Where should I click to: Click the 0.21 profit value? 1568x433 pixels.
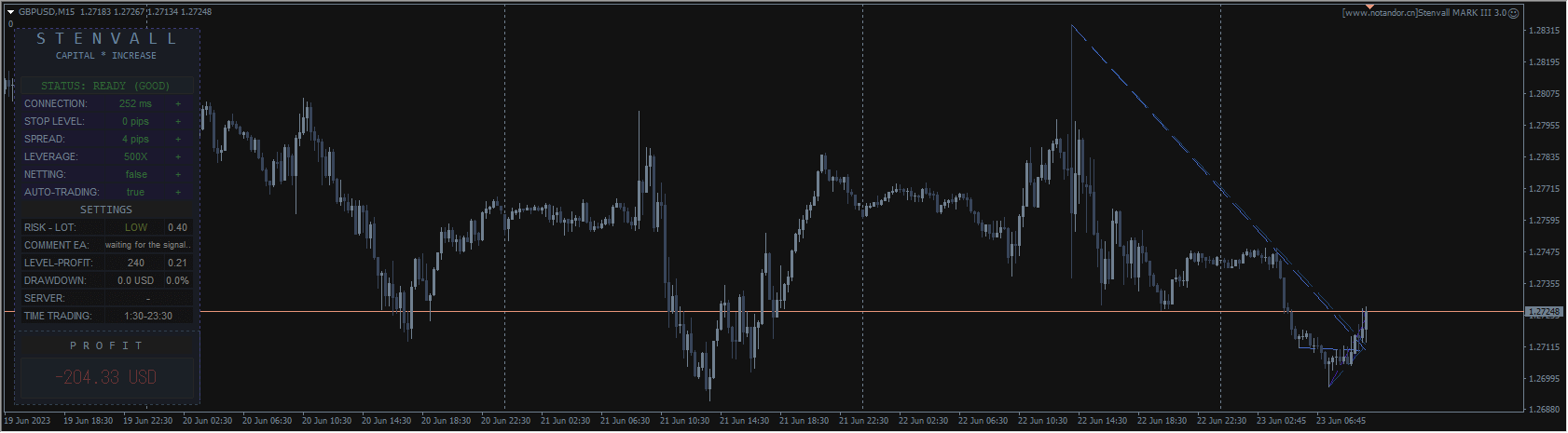pos(177,264)
